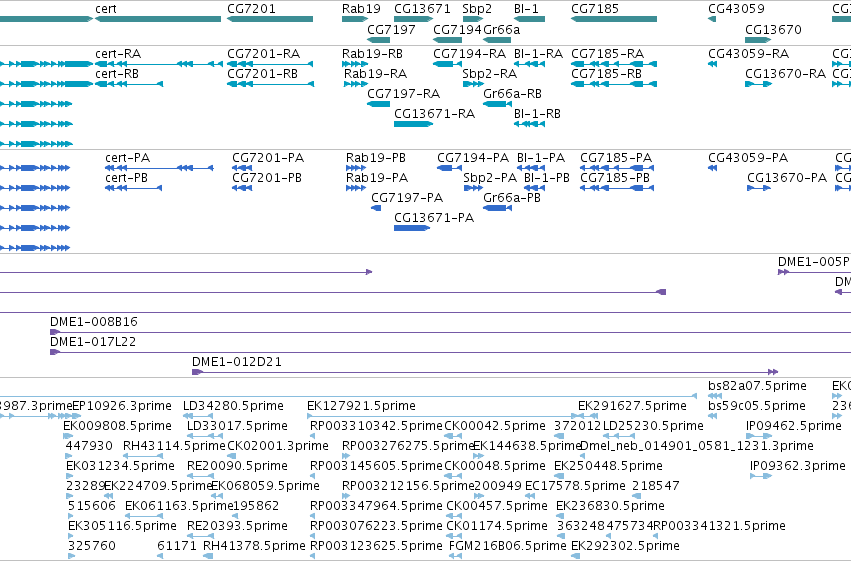Screen dimensions: 851x561
Task: Click the Sbp2-PA protein label
Action: click(490, 177)
